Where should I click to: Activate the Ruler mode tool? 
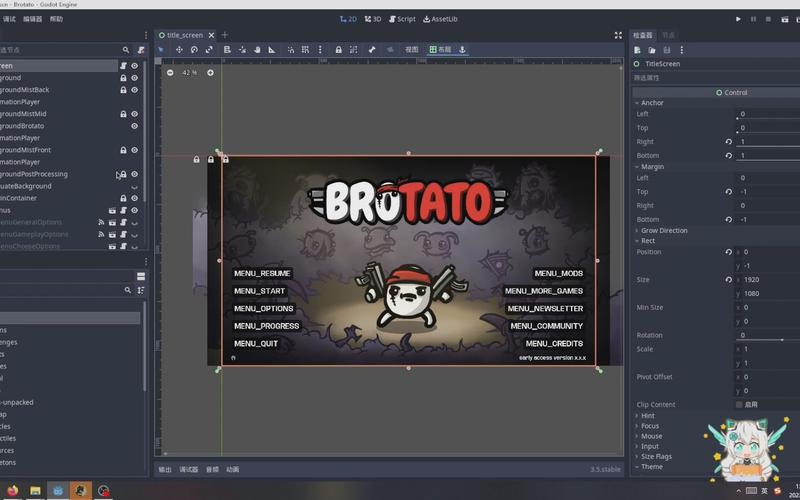272,49
